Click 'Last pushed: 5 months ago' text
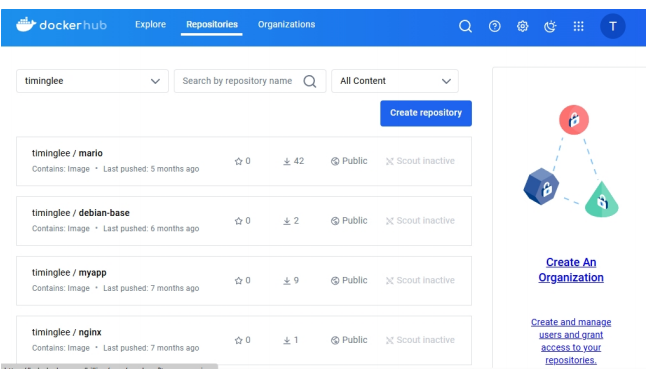 tap(151, 169)
